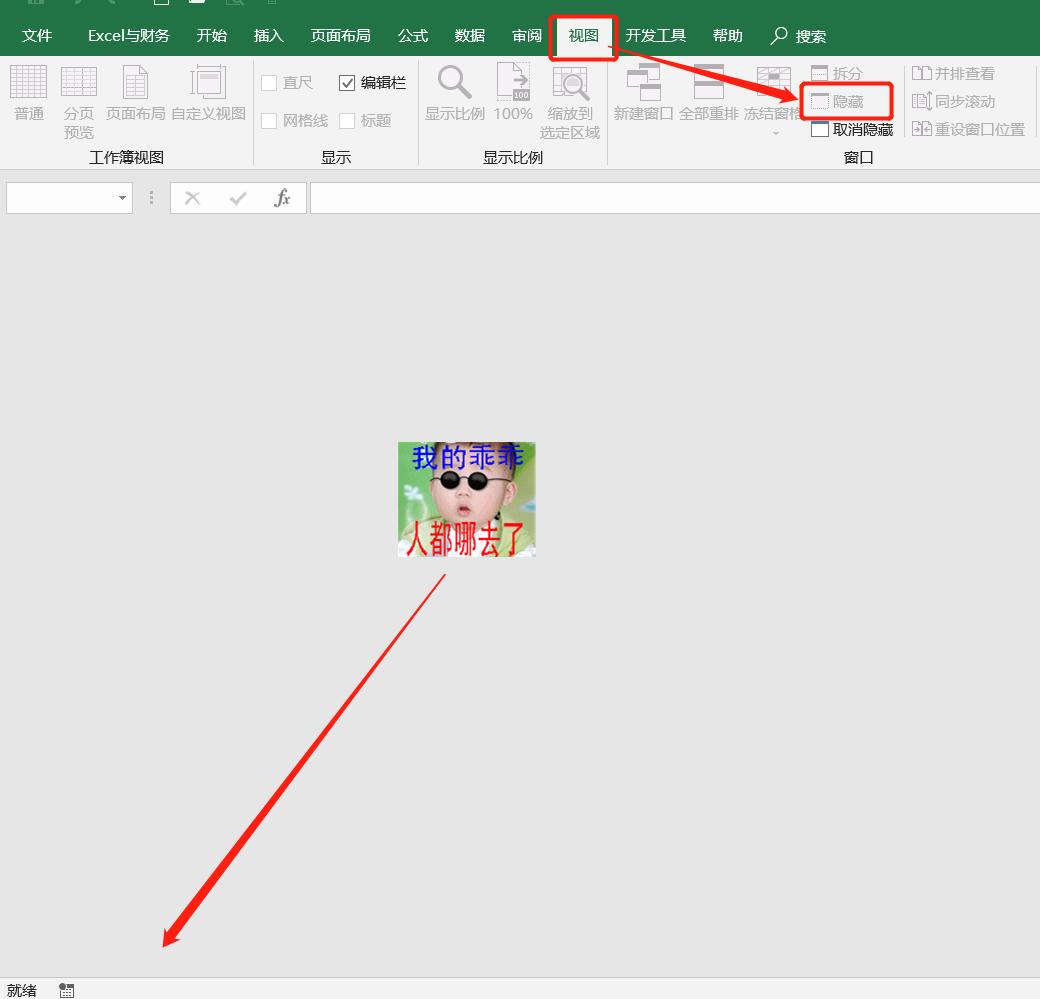
Task: Toggle the Ruler (直尺) checkbox
Action: pyautogui.click(x=269, y=83)
